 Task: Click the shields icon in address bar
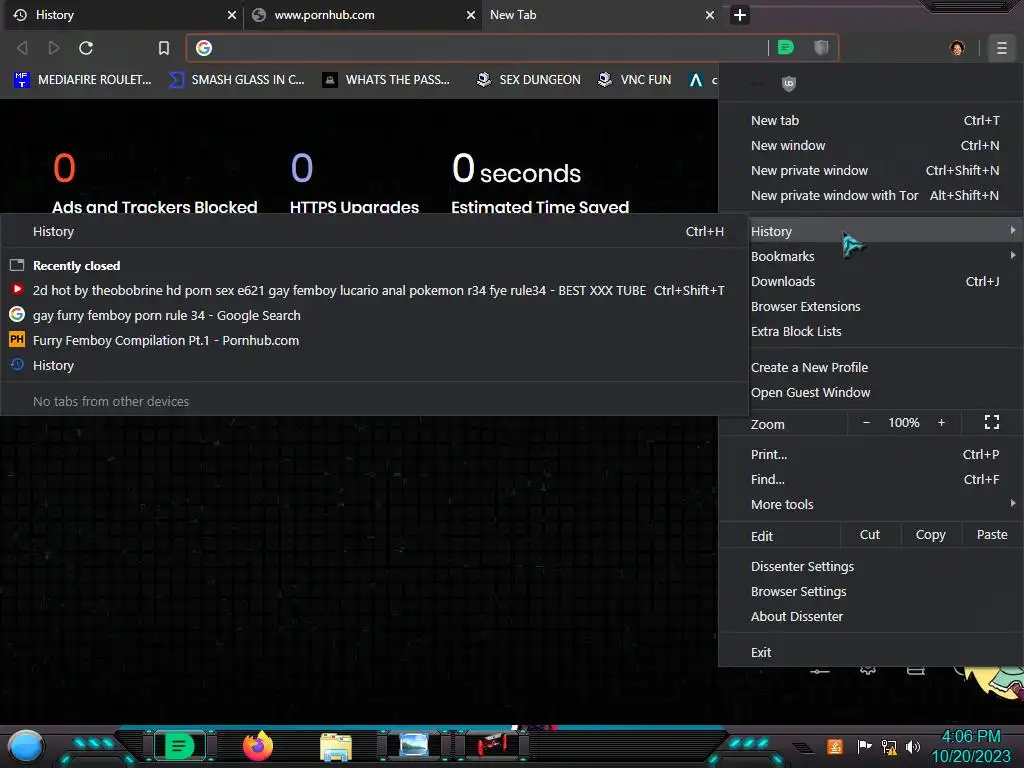[821, 47]
